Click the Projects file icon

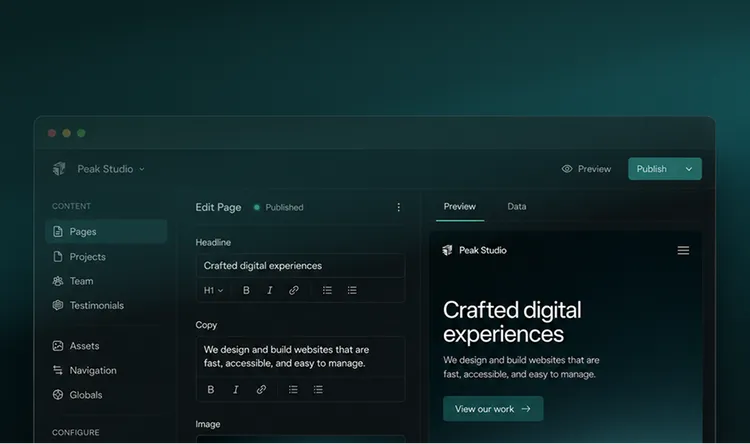pyautogui.click(x=58, y=256)
